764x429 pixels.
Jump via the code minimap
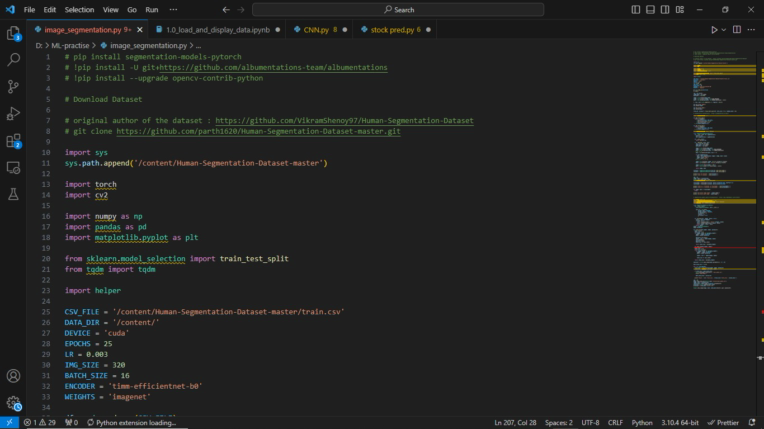point(725,171)
